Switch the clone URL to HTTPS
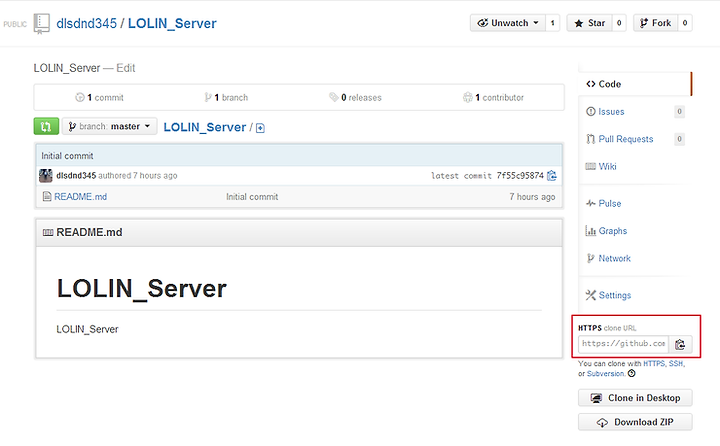This screenshot has height=446, width=720. [x=654, y=364]
